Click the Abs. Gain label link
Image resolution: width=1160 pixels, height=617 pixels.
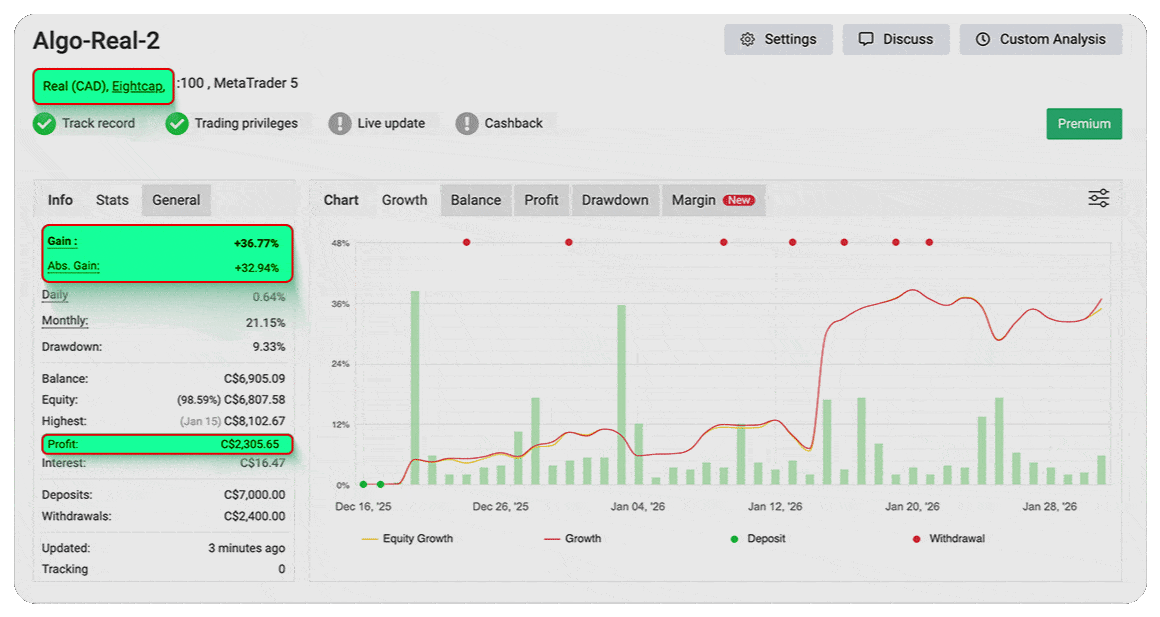point(73,267)
